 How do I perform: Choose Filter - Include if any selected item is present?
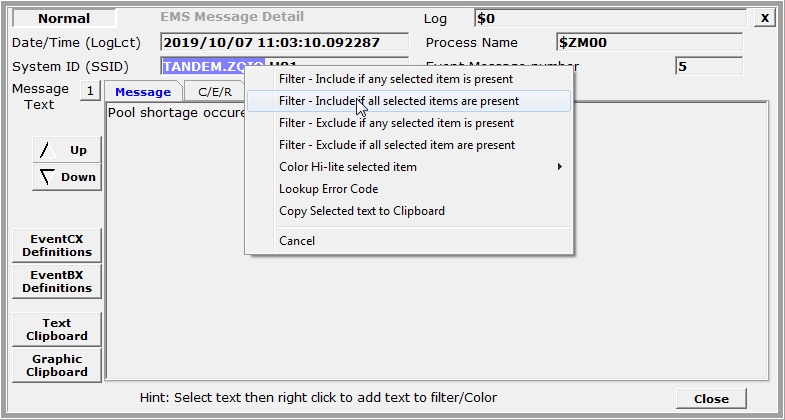point(395,79)
